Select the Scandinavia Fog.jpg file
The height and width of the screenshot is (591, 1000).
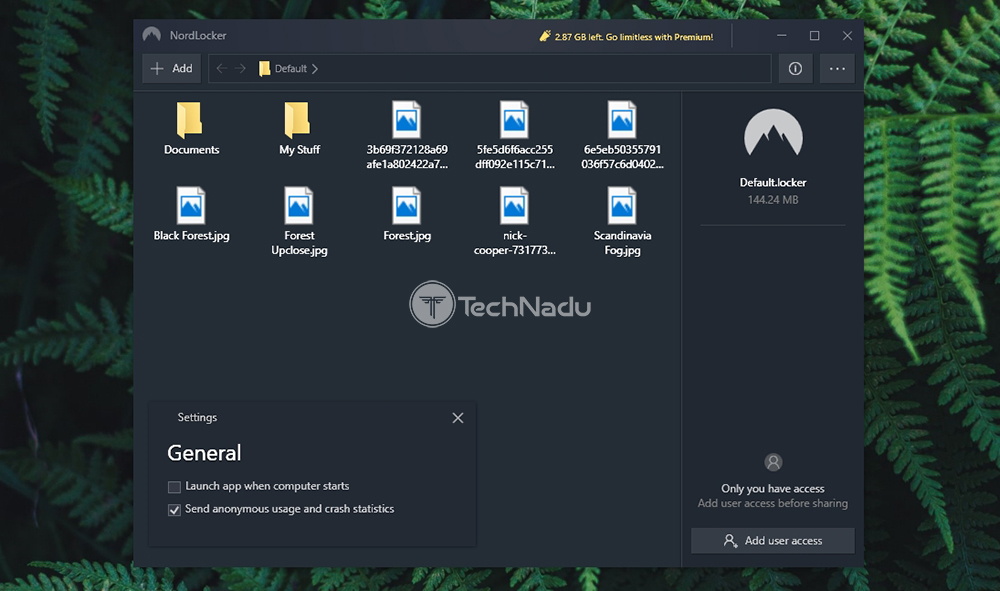pos(622,221)
